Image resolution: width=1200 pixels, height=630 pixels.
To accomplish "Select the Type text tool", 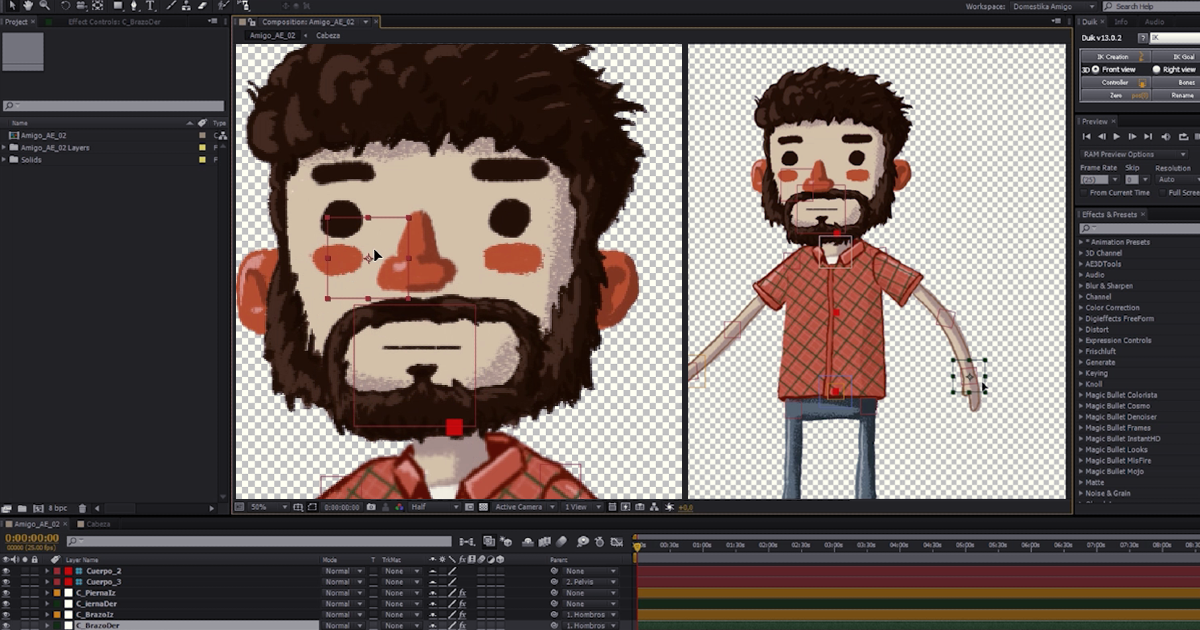I will click(x=150, y=5).
